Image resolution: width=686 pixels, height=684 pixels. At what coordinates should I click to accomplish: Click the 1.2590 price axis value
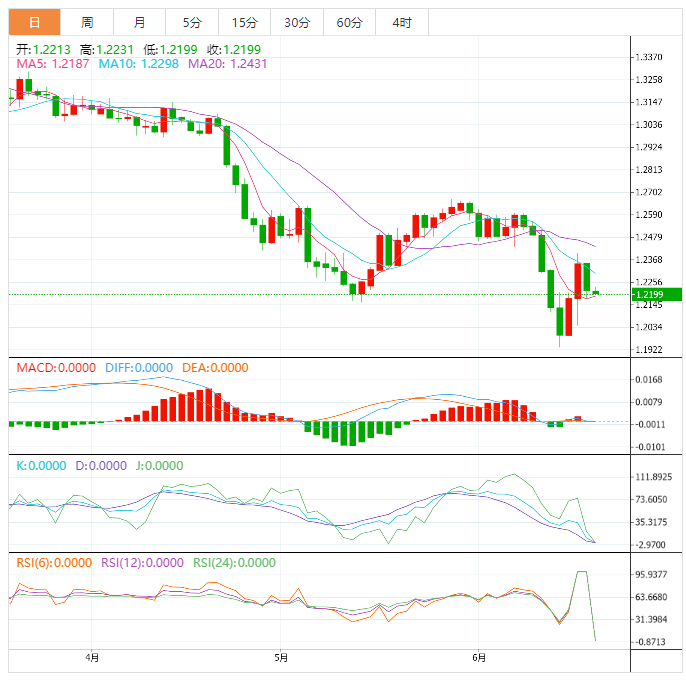click(x=648, y=215)
